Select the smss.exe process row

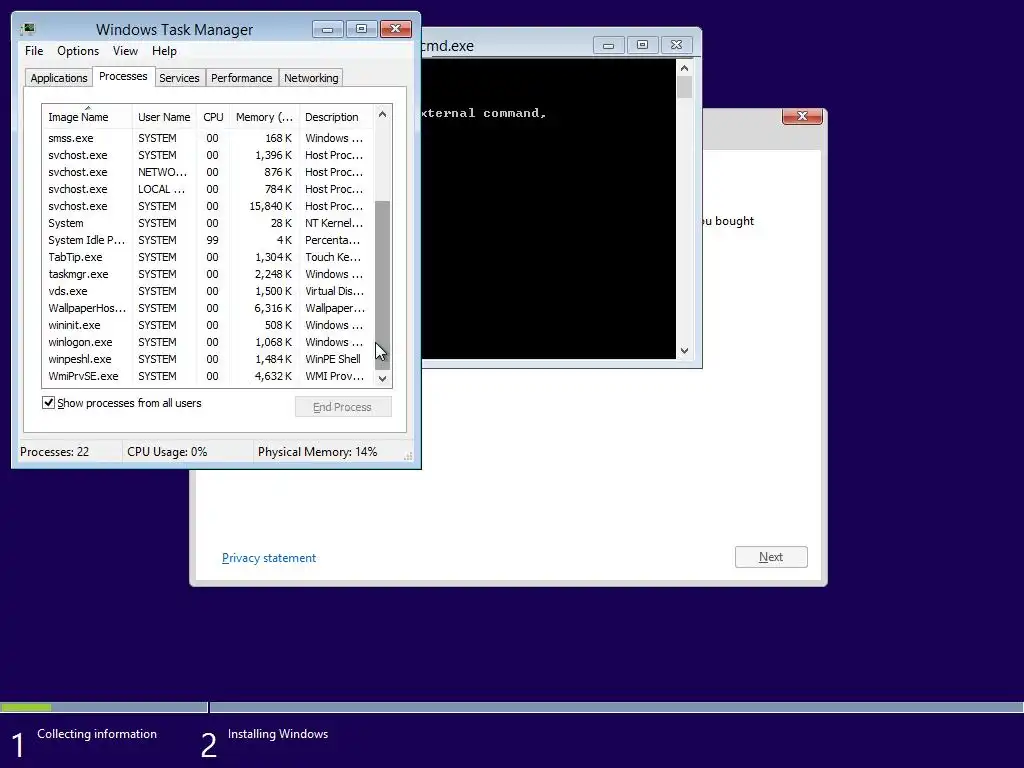(x=208, y=138)
